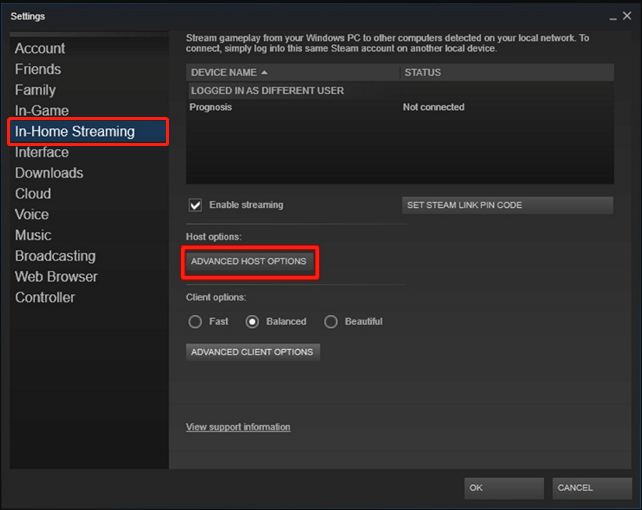Screen dimensions: 642x510
Task: Select the Fast client option
Action: click(196, 322)
